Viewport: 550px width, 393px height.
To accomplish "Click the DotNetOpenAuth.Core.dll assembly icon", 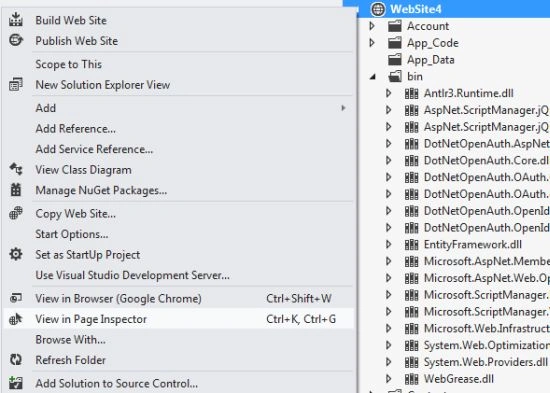I will point(411,160).
